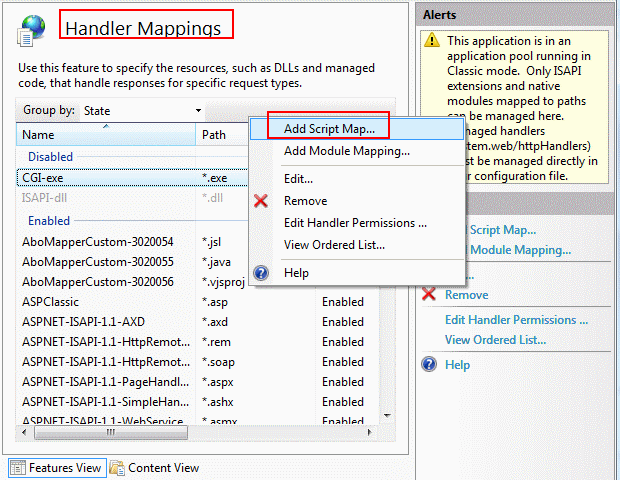This screenshot has width=620, height=480.
Task: Select View Ordered List in context menu
Action: pyautogui.click(x=334, y=245)
